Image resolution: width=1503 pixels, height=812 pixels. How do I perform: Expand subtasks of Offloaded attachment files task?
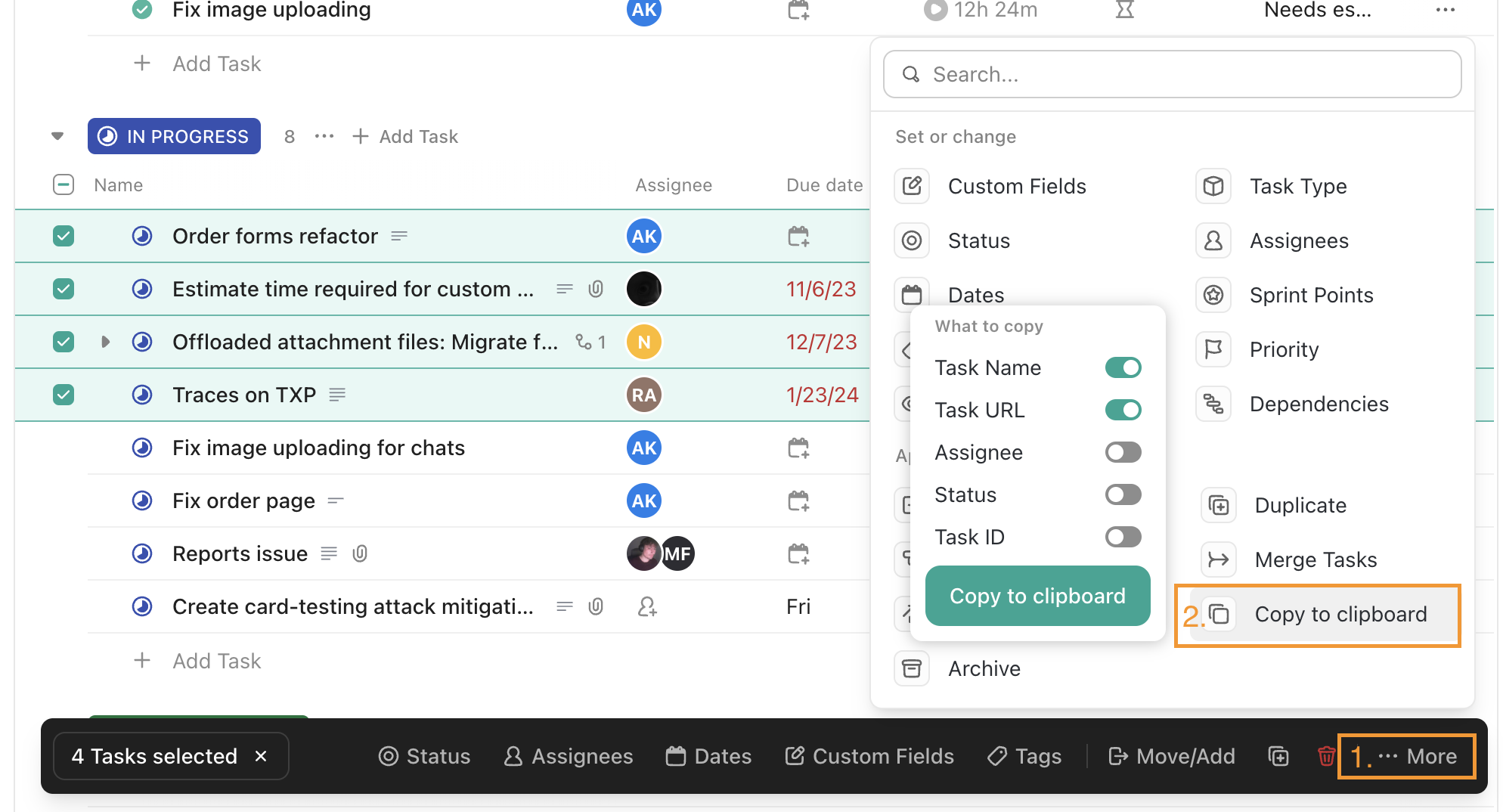(x=105, y=342)
